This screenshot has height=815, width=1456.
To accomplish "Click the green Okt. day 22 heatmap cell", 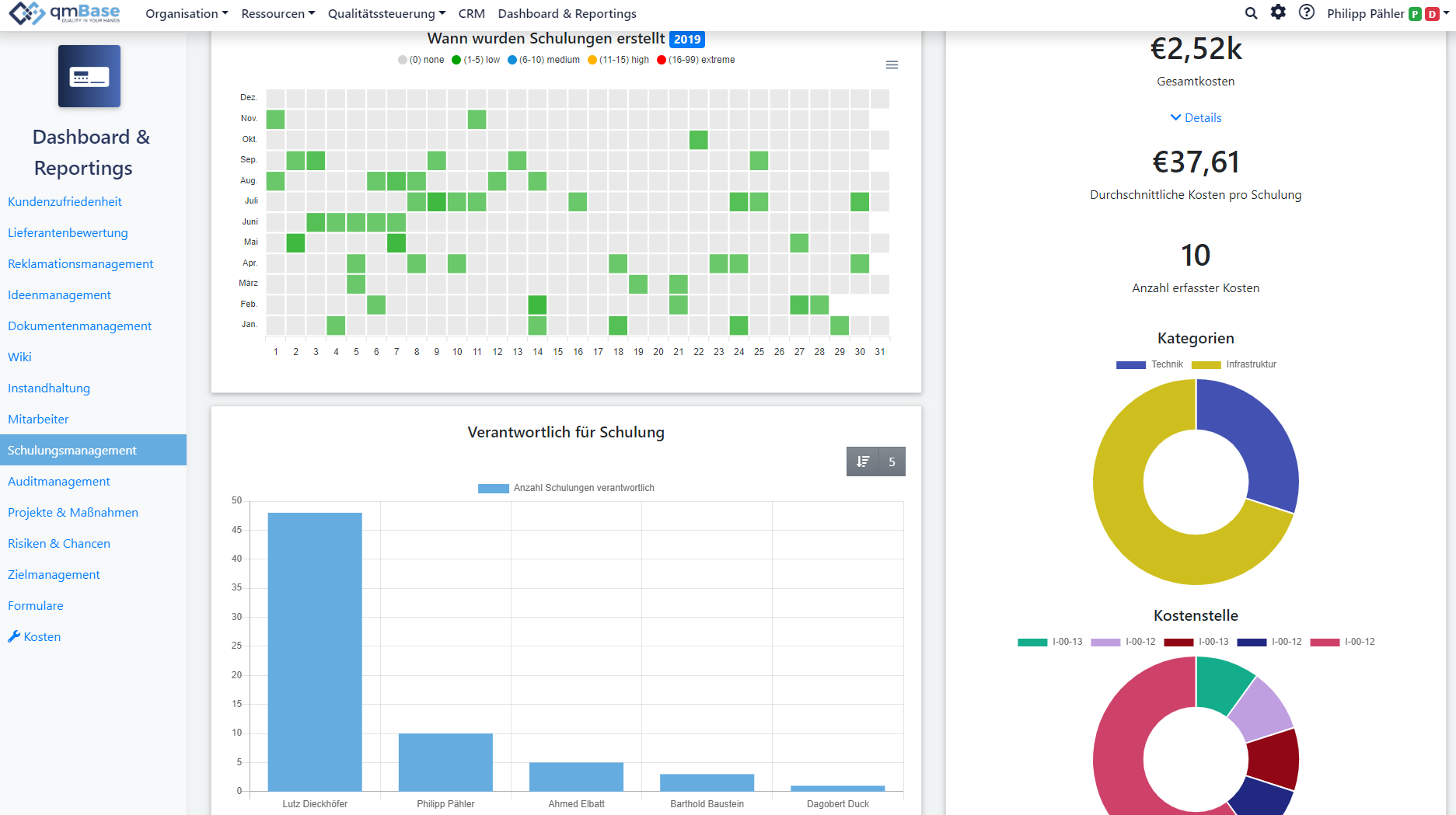I will click(698, 140).
